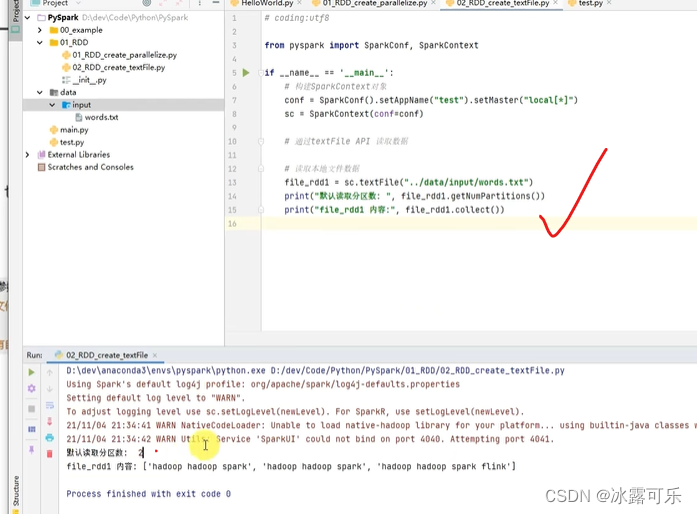Open run configuration settings (purple gear)

point(32,388)
